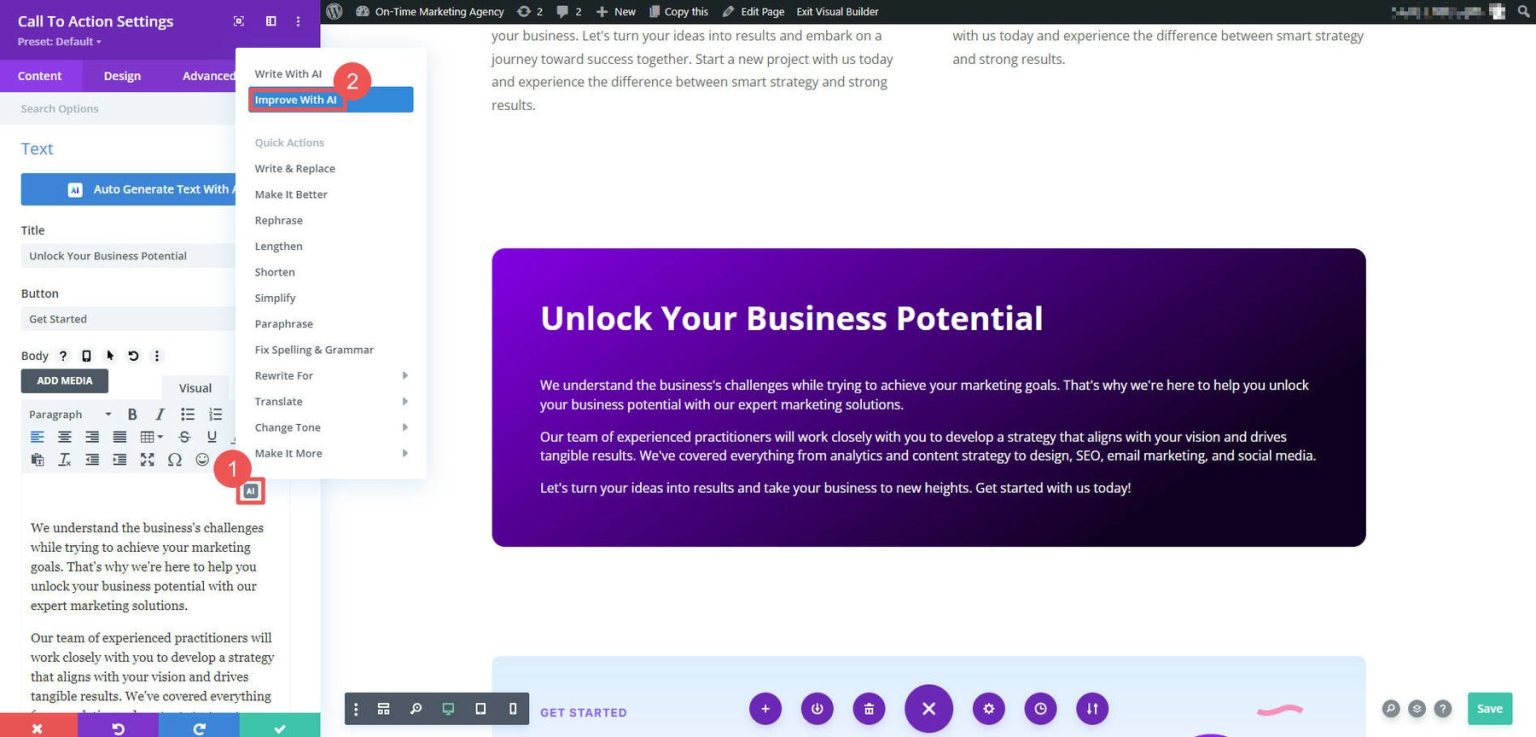The image size is (1536, 737).
Task: Choose Improve With AI from the menu
Action: (296, 99)
